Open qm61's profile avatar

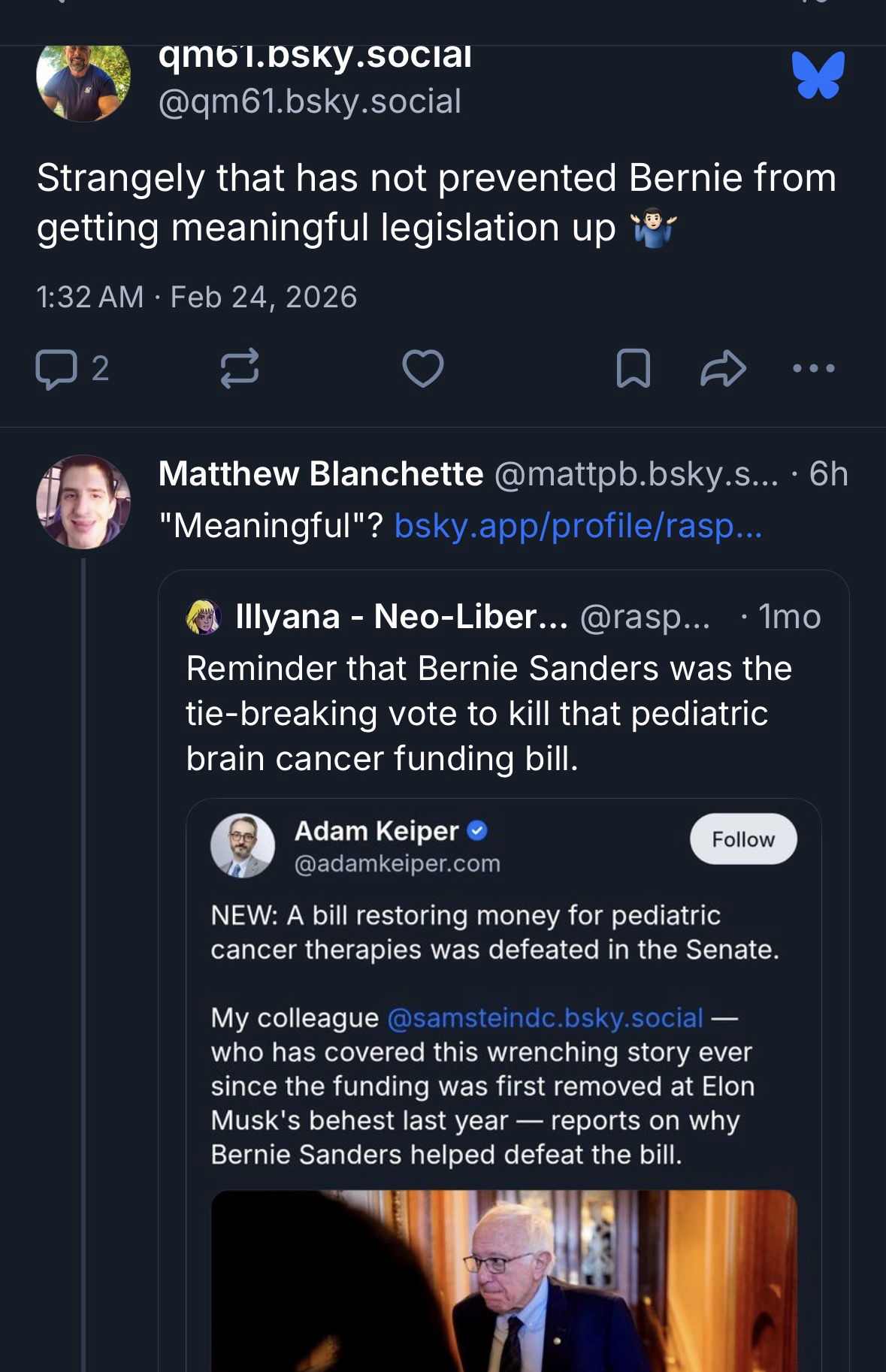(x=83, y=78)
